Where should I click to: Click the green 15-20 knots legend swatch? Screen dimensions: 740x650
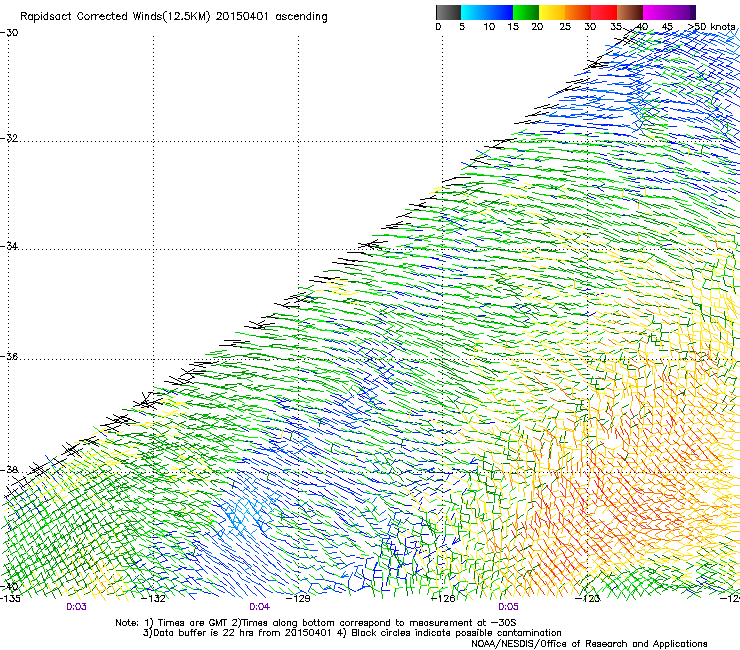[526, 12]
